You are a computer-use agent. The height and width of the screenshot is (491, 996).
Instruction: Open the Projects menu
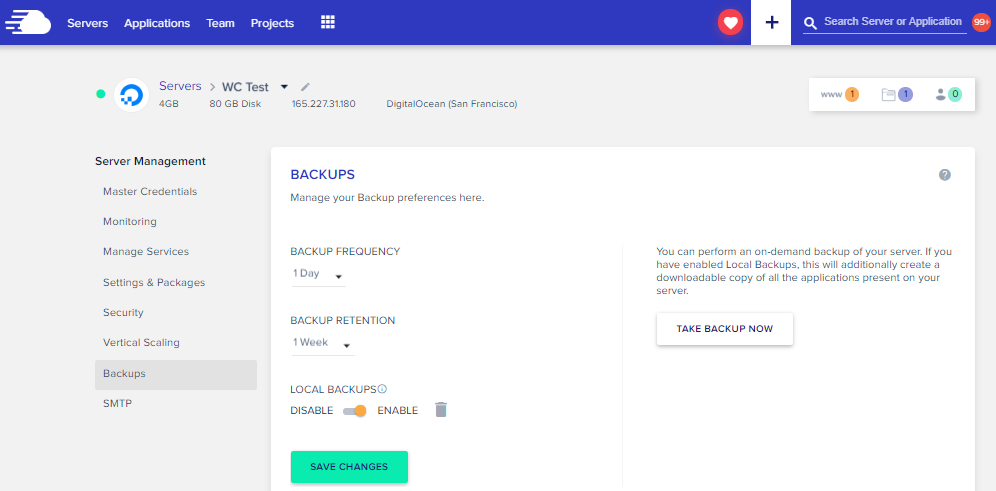pos(273,23)
